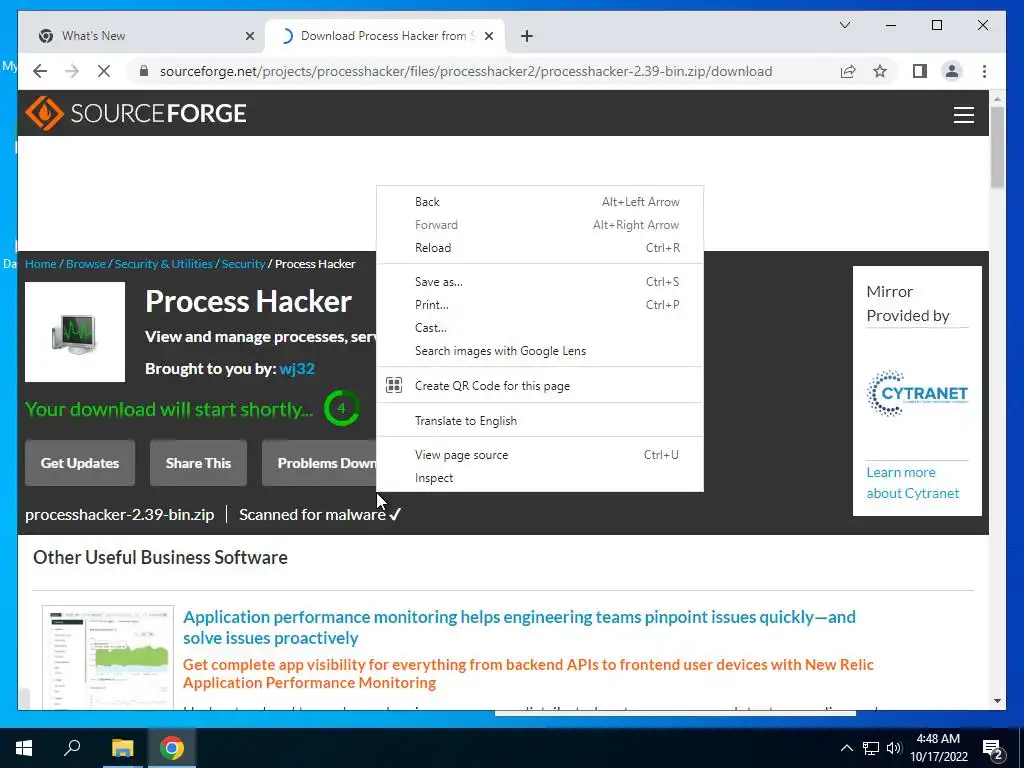Open the Application performance monitoring ad headline

[519, 627]
